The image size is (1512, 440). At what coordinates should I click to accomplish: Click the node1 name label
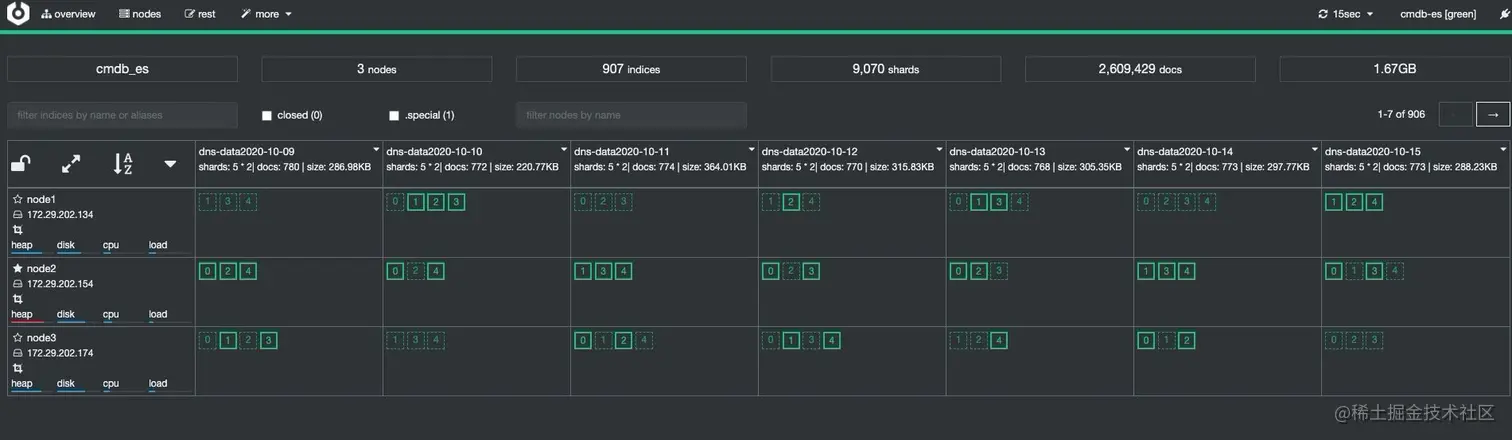click(x=41, y=199)
